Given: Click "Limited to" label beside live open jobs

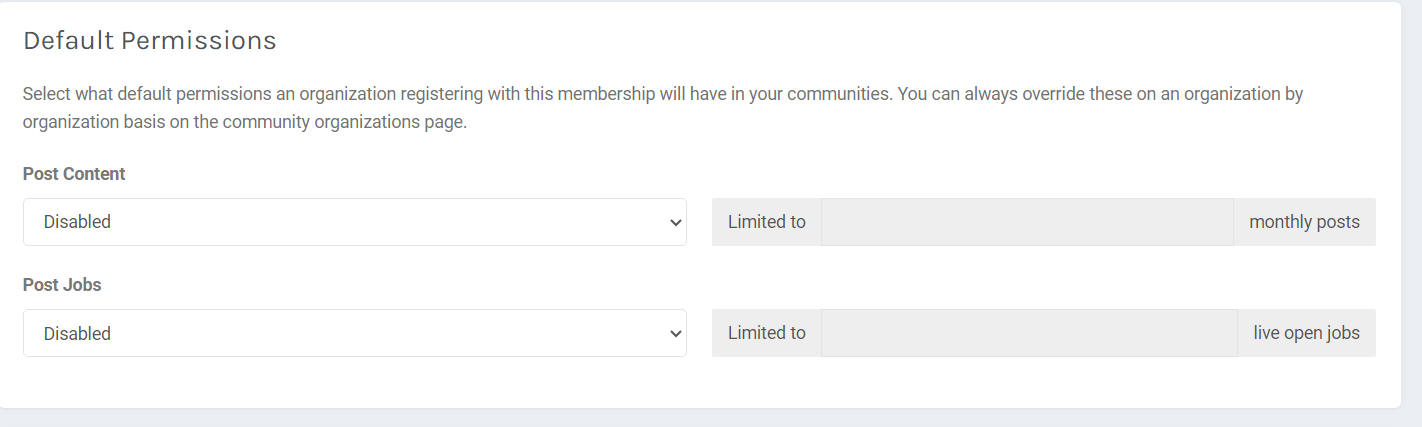Looking at the screenshot, I should 766,333.
